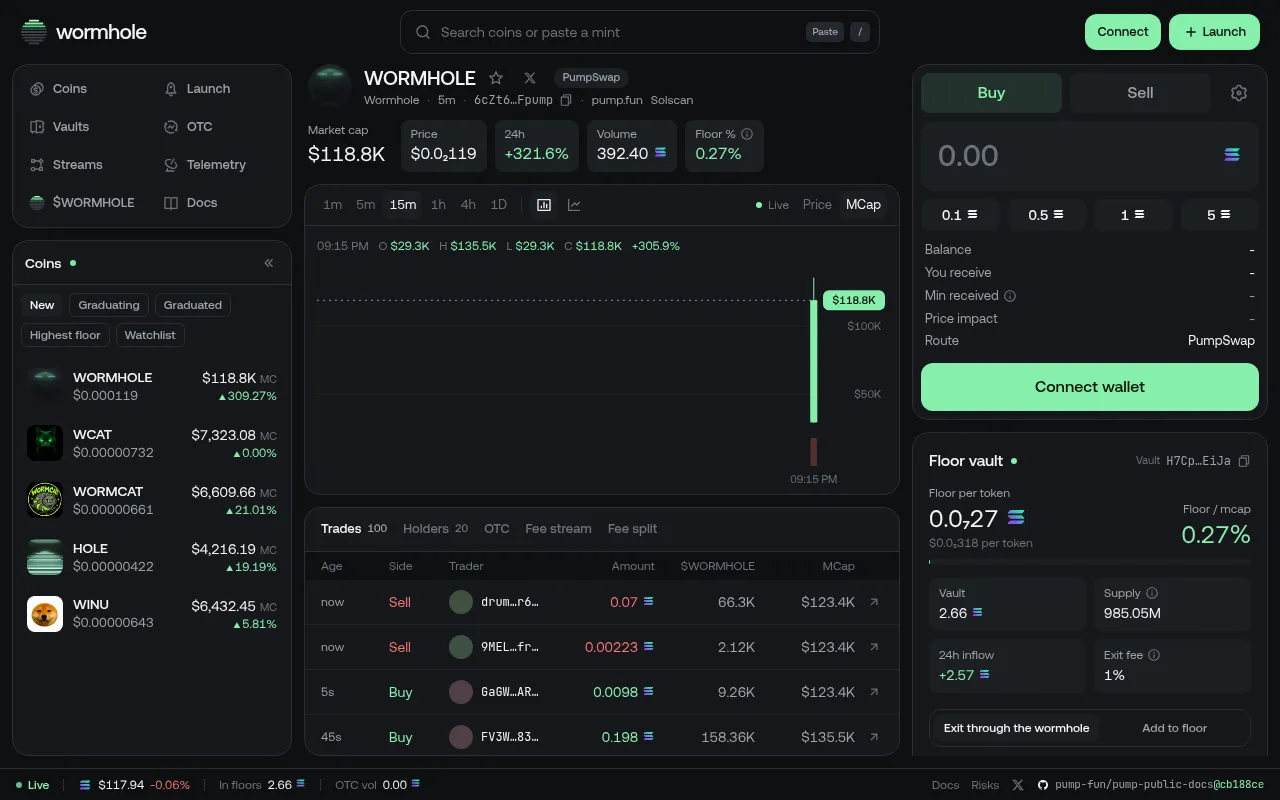Screen dimensions: 1280x800
Task: Click the Launch button in header
Action: pyautogui.click(x=1214, y=32)
